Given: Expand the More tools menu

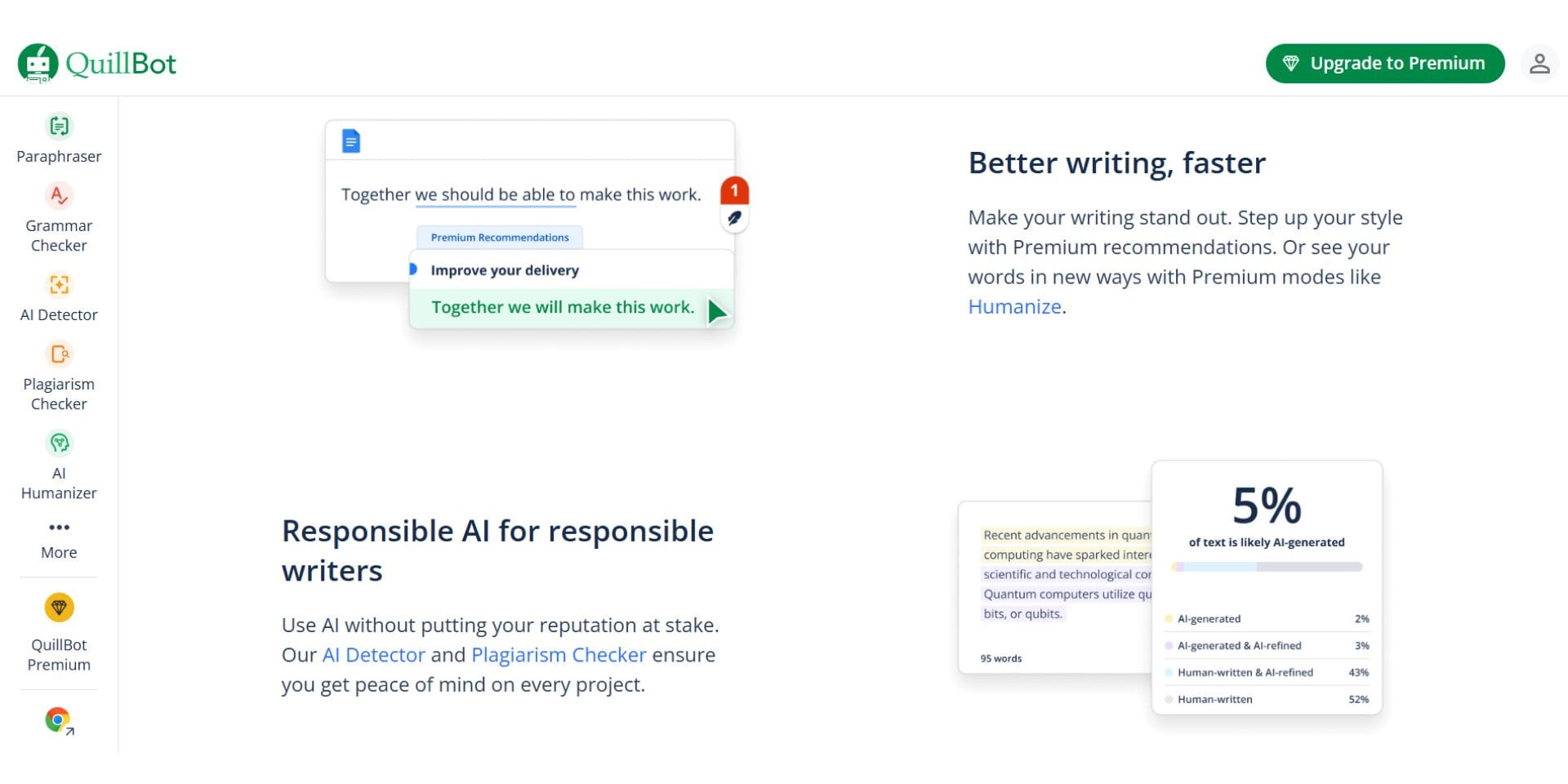Looking at the screenshot, I should tap(59, 538).
